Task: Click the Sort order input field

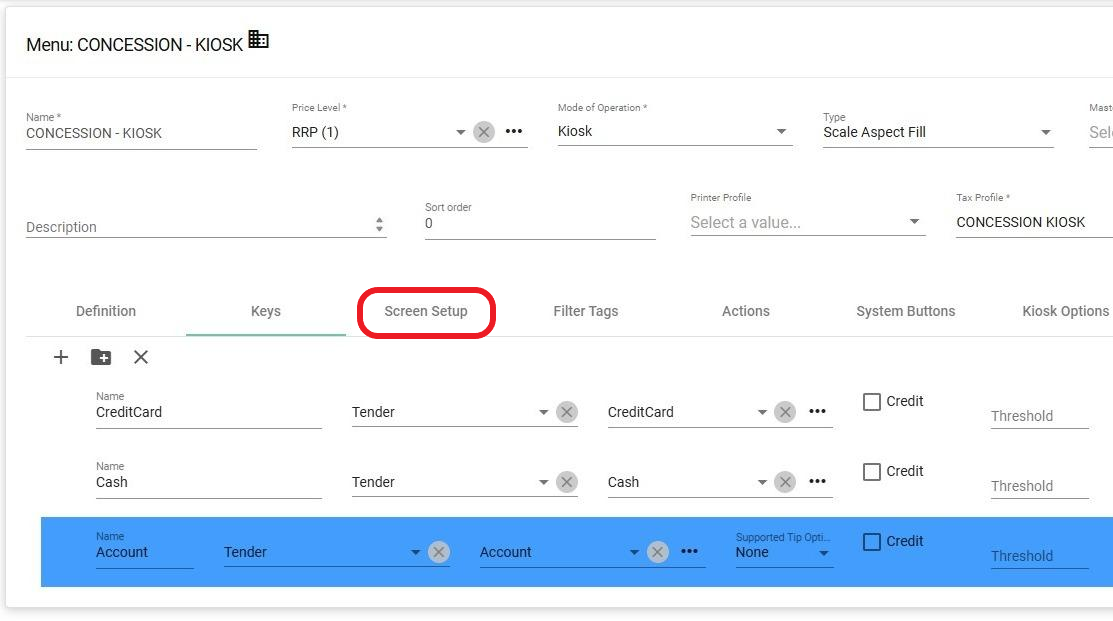Action: pyautogui.click(x=540, y=224)
